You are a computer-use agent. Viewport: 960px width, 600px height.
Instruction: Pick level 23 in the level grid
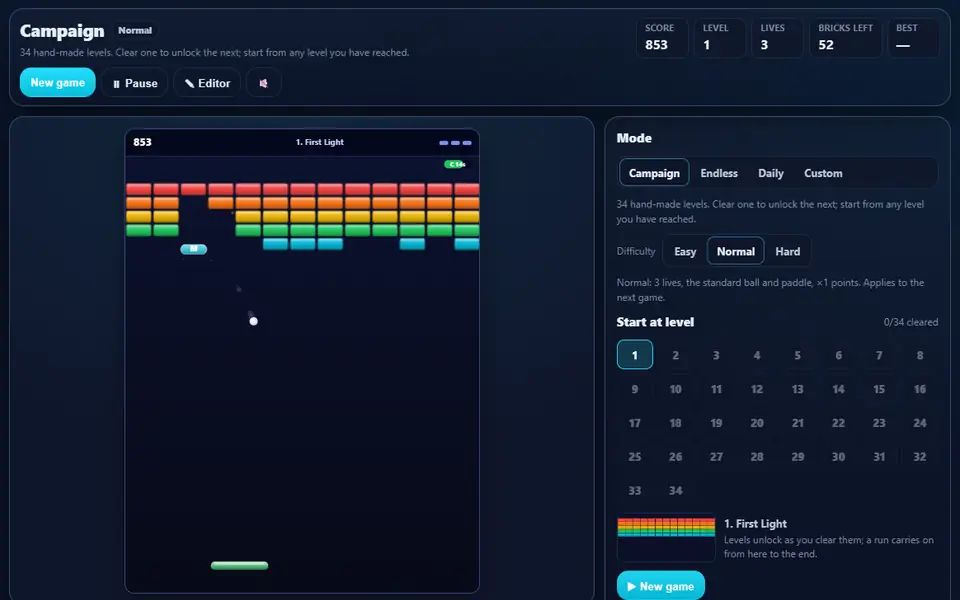[x=879, y=422]
